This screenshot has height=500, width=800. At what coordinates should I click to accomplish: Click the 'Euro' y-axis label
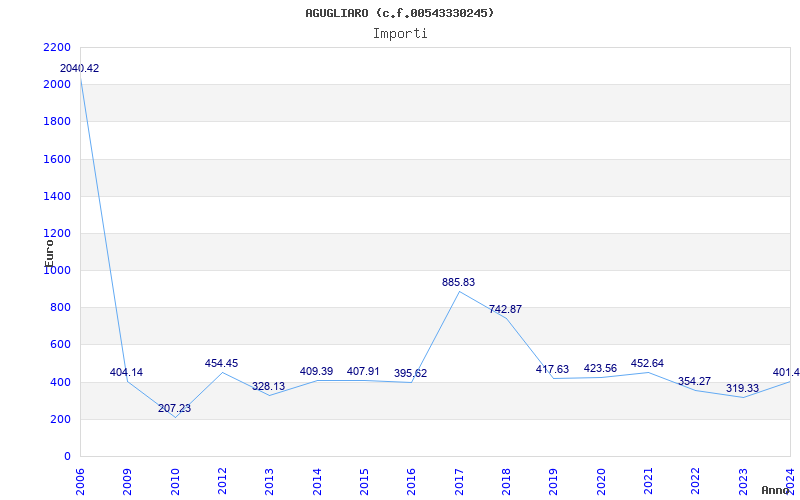point(49,253)
